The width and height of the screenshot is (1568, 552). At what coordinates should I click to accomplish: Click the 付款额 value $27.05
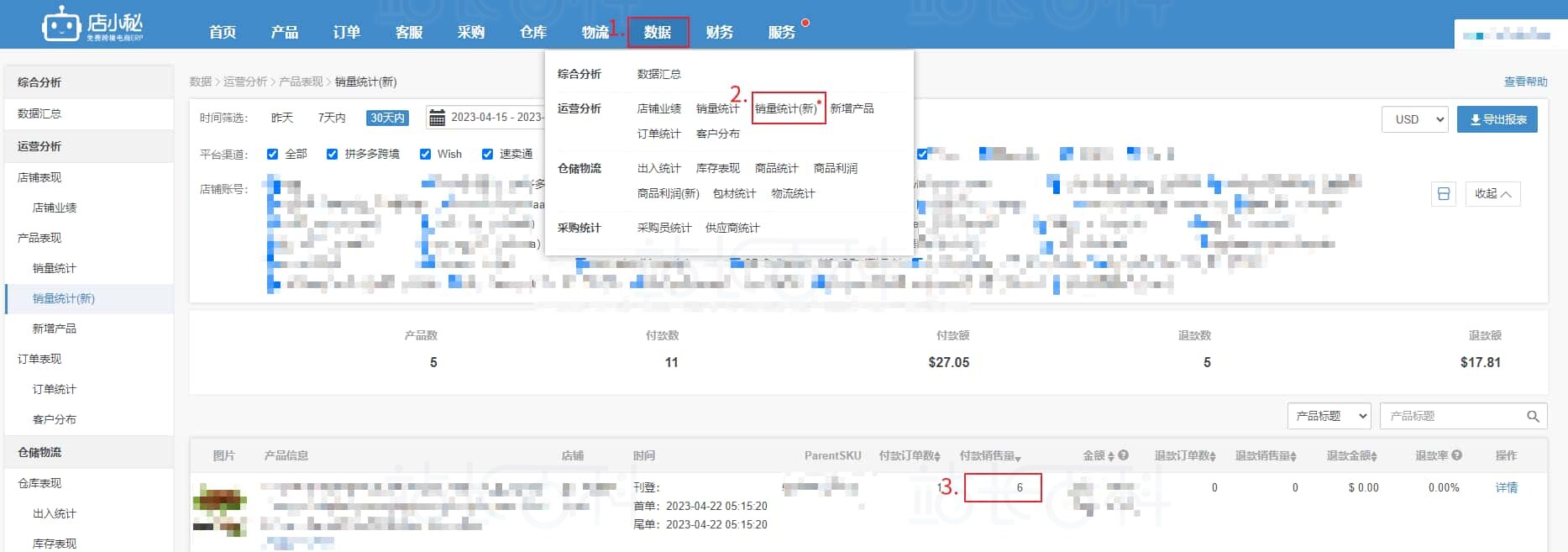[x=949, y=362]
